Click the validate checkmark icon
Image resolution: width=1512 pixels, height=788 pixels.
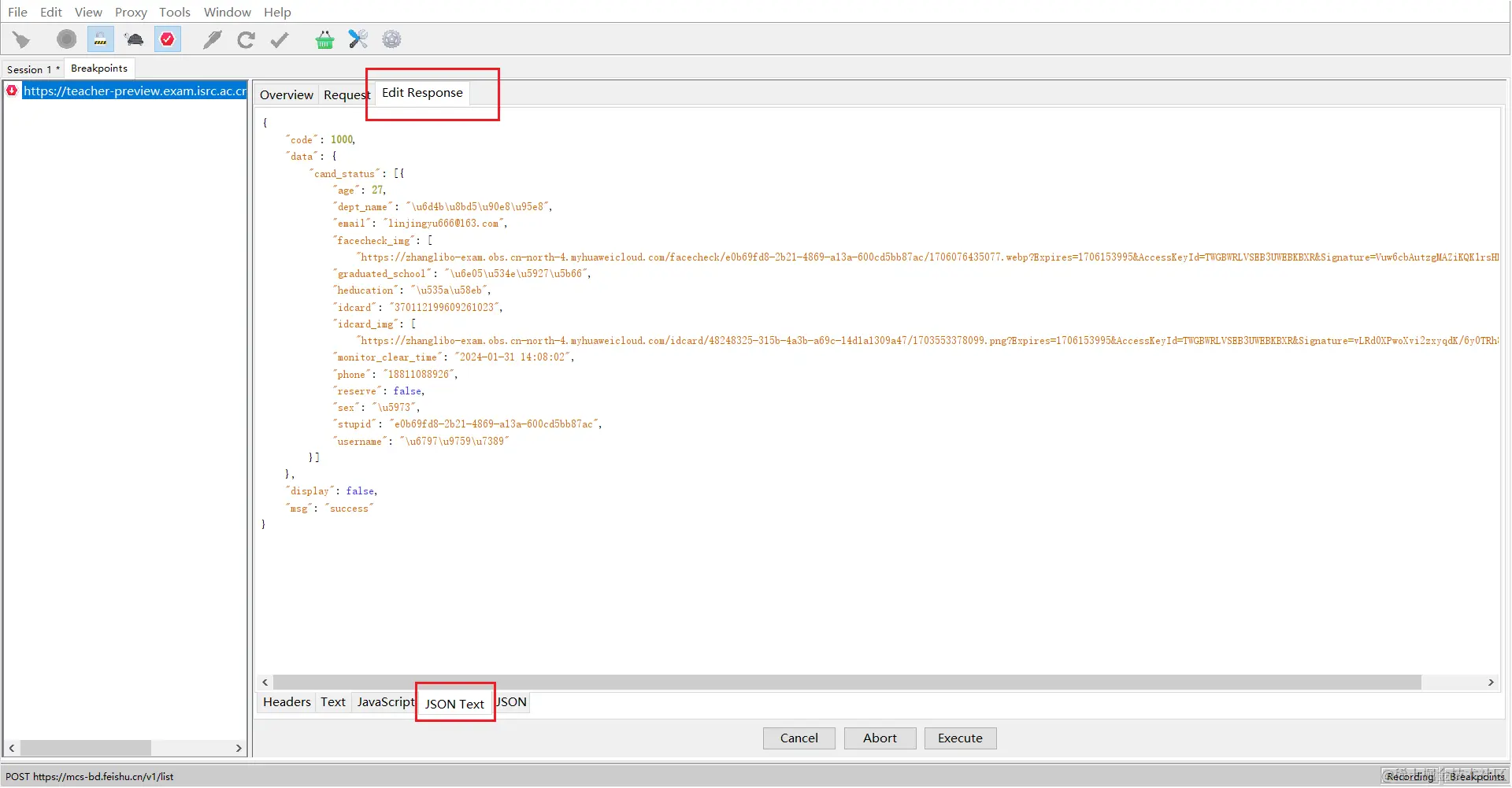280,39
